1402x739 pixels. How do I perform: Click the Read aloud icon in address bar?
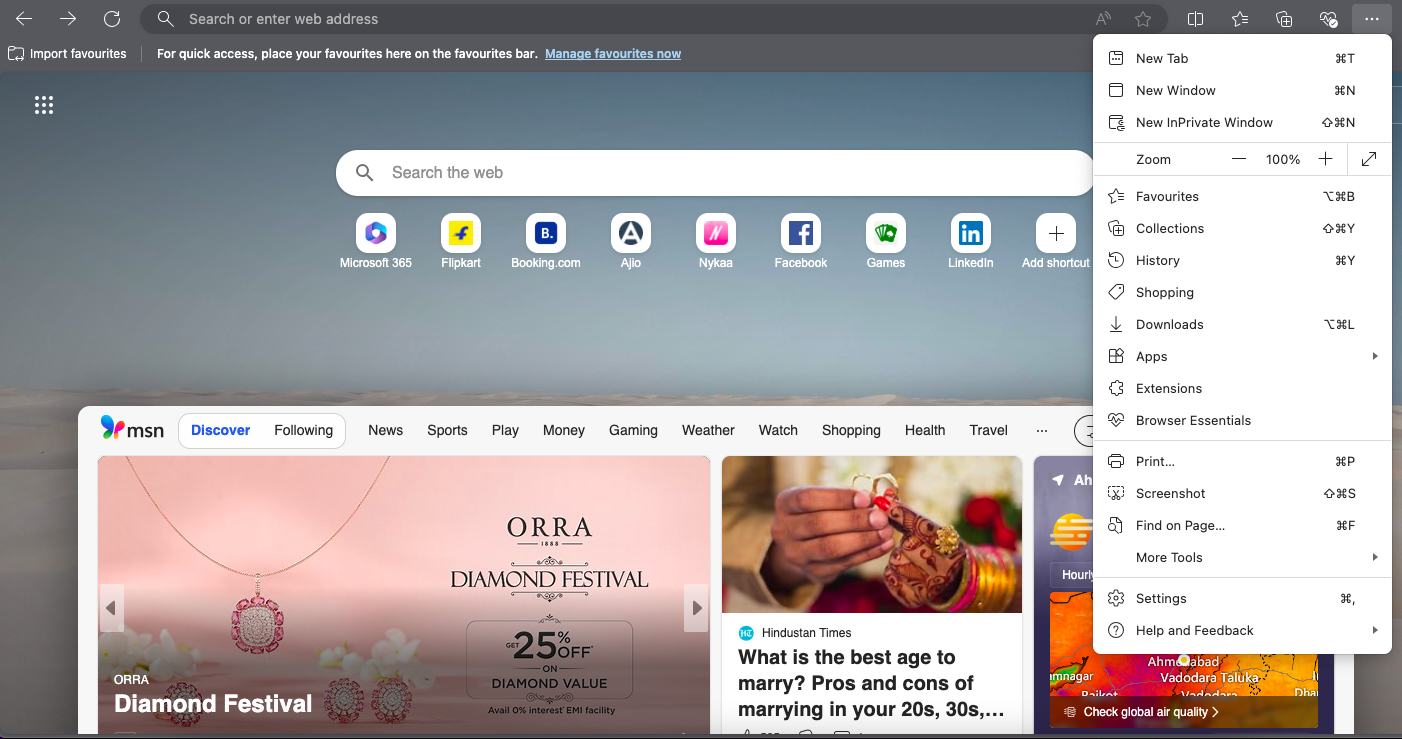point(1103,19)
